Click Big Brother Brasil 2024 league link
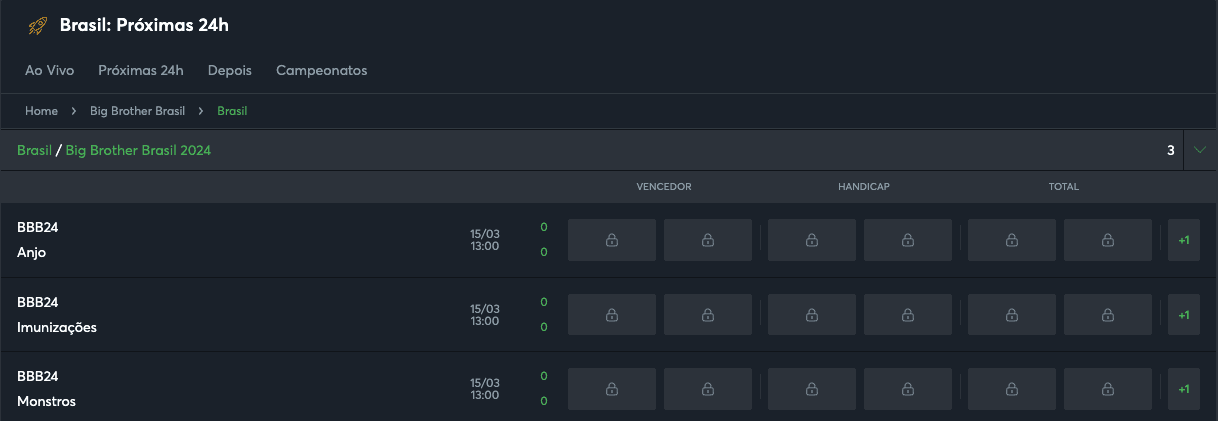The width and height of the screenshot is (1218, 421). 139,150
